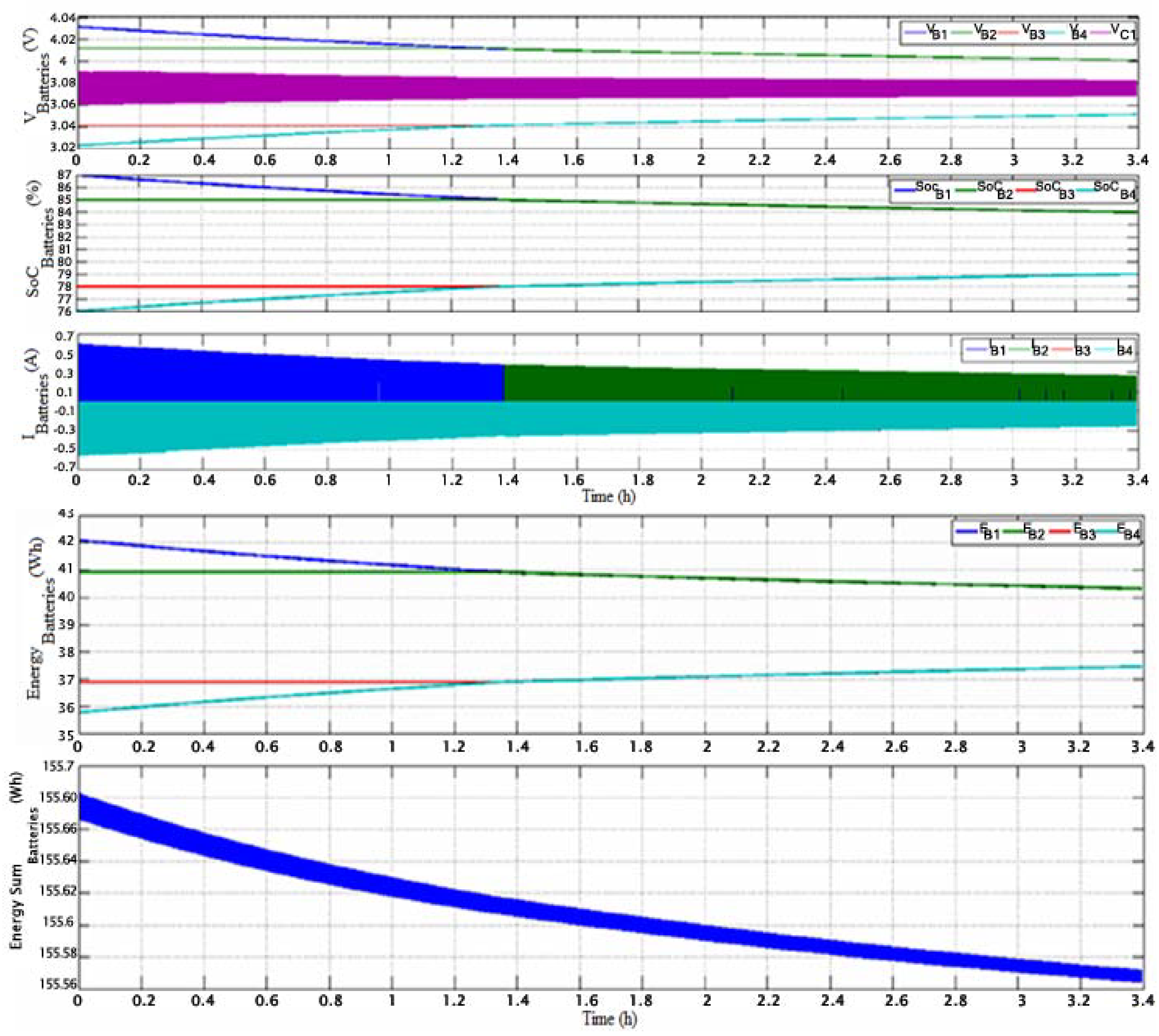
Task: Select the SoC_B1 blue legend line sample
Action: (x=905, y=190)
